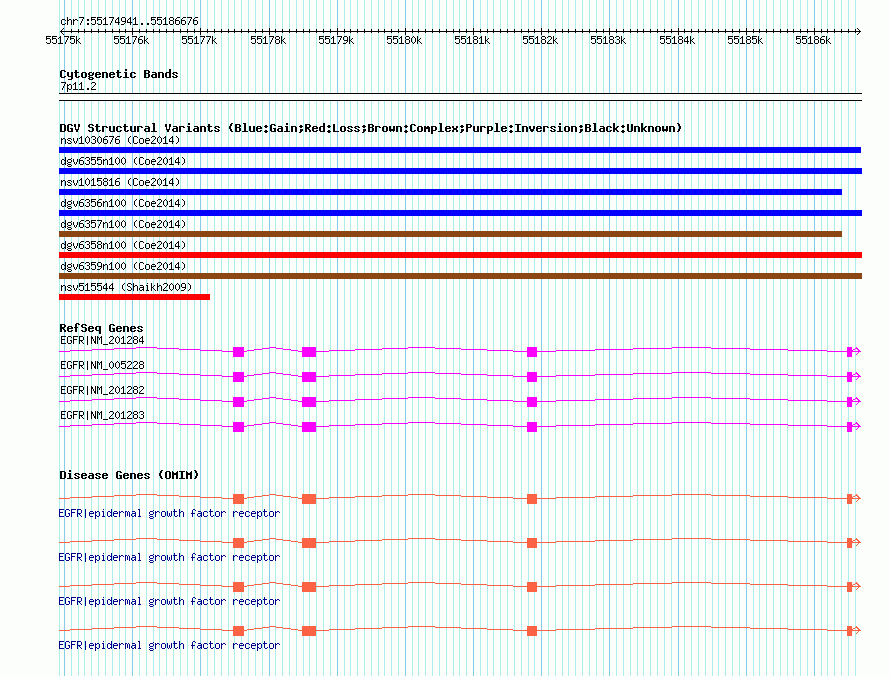
Task: Click the 55184k ruler label
Action: 677,41
